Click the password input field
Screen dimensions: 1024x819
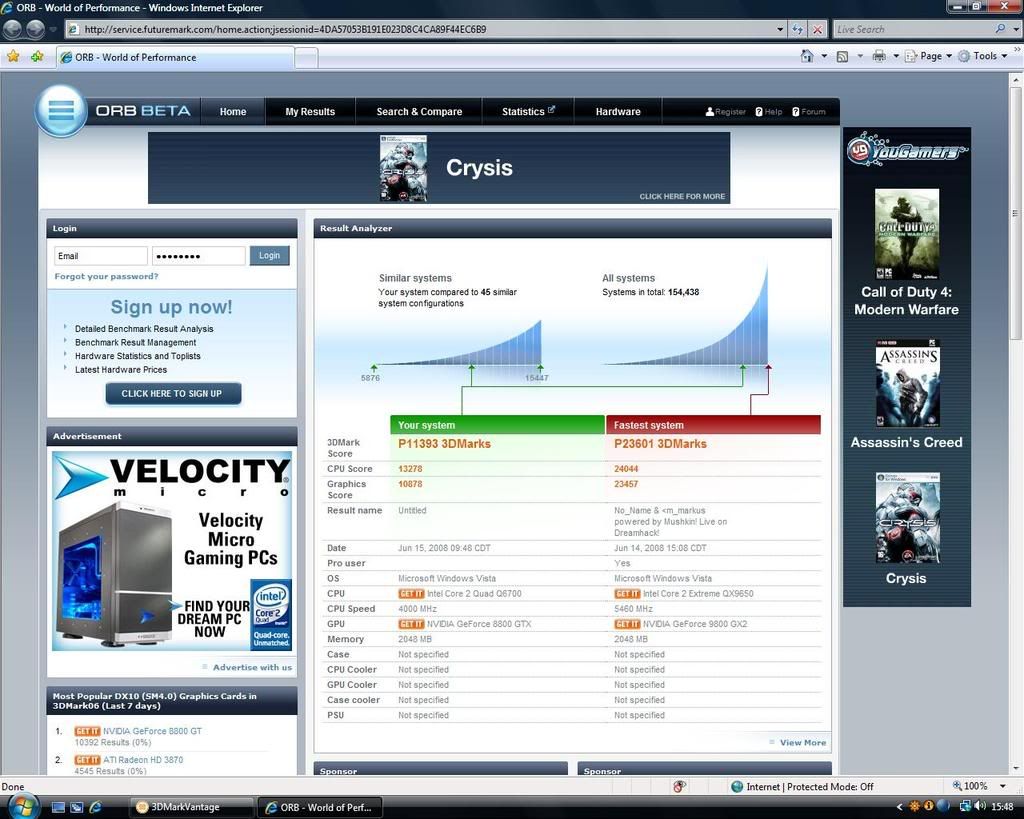(x=199, y=255)
